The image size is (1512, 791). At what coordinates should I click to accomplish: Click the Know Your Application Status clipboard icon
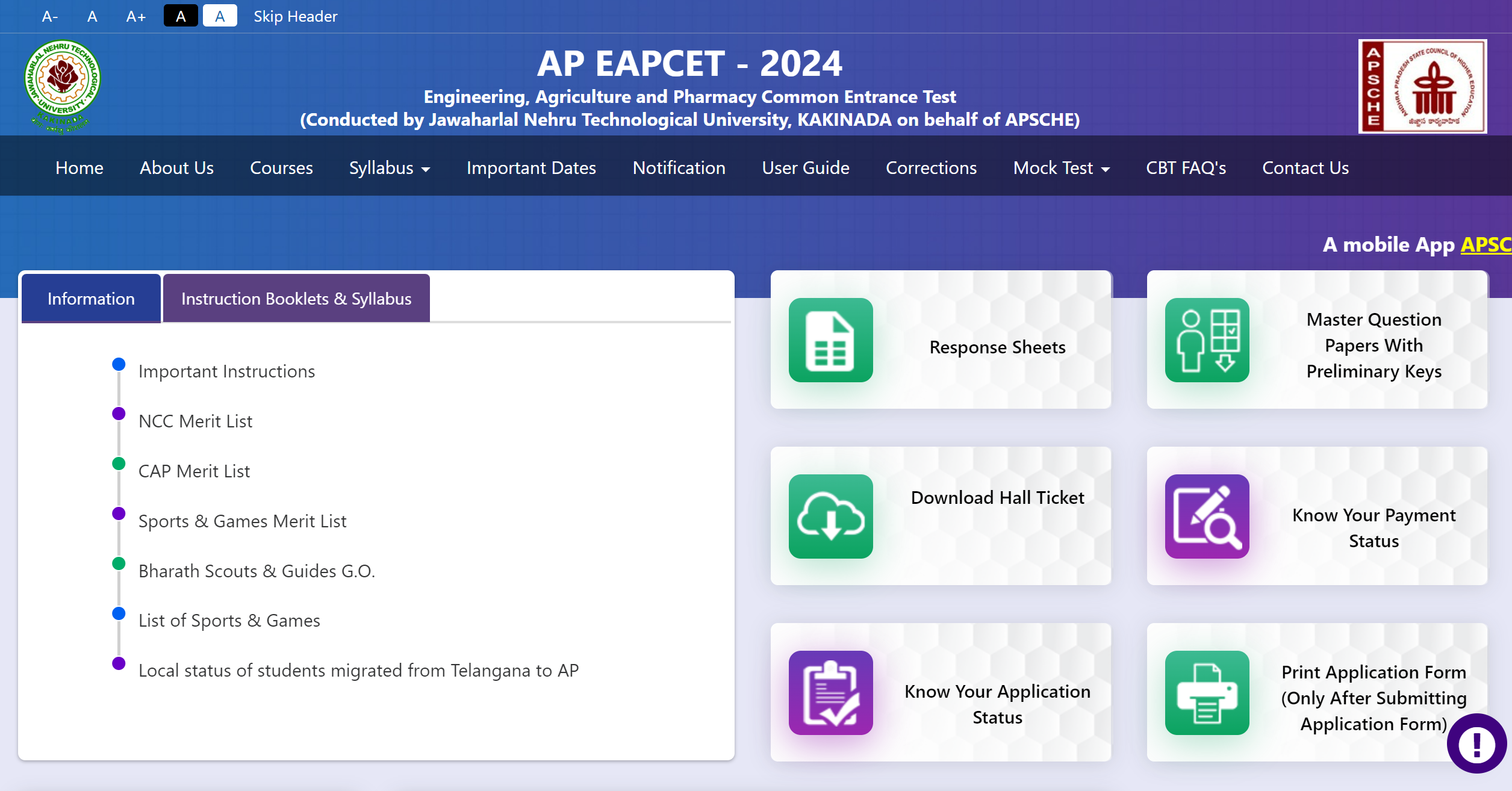click(x=830, y=693)
